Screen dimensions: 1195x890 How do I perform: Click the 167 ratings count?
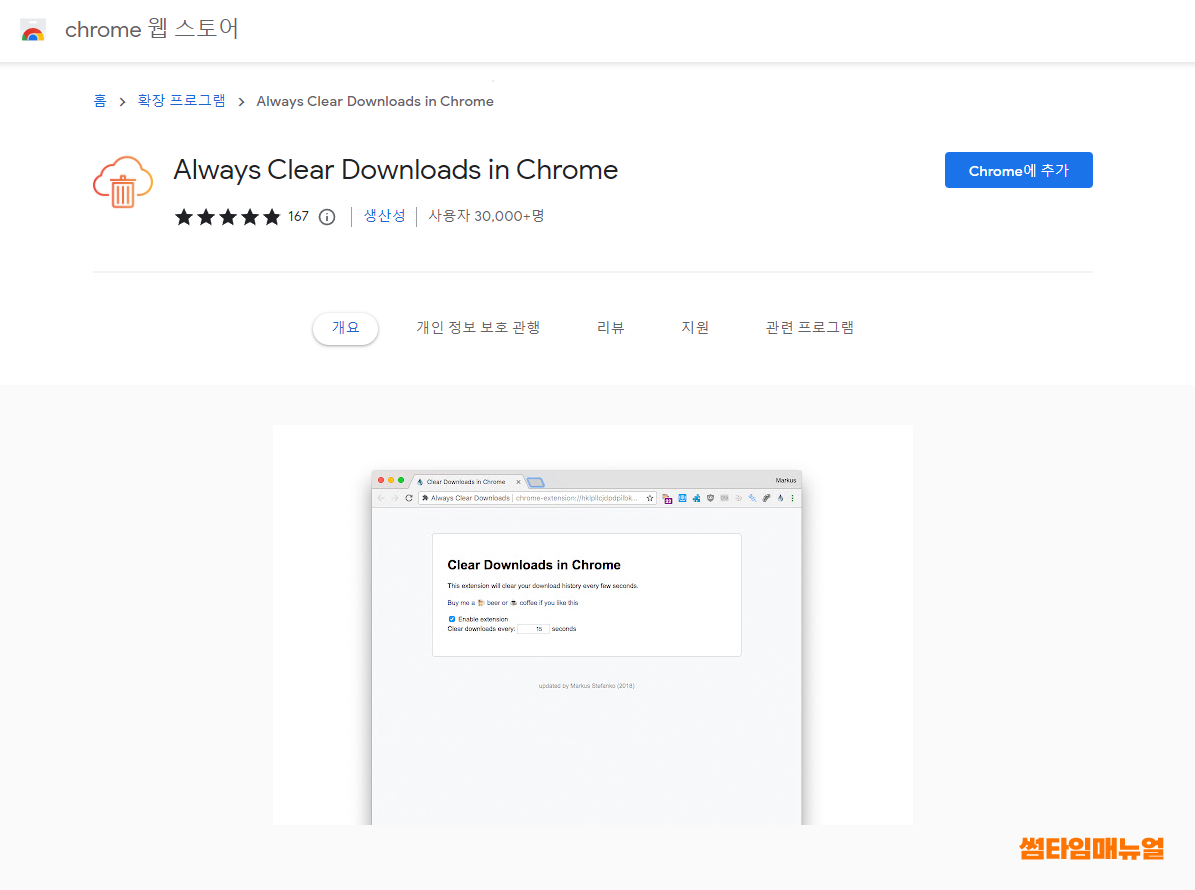(x=298, y=216)
